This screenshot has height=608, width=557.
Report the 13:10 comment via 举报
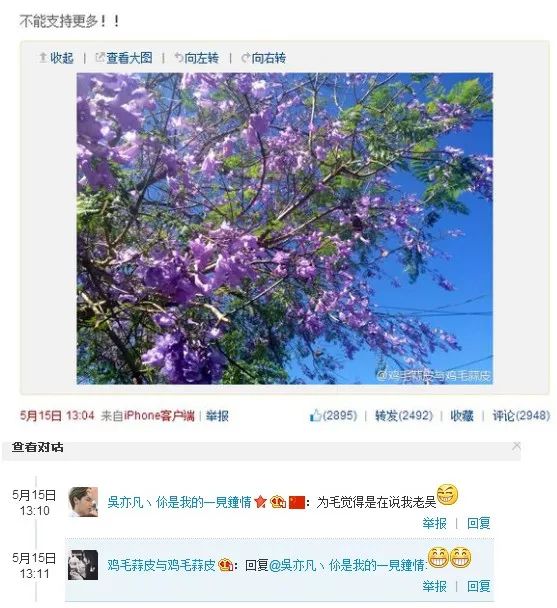[434, 523]
